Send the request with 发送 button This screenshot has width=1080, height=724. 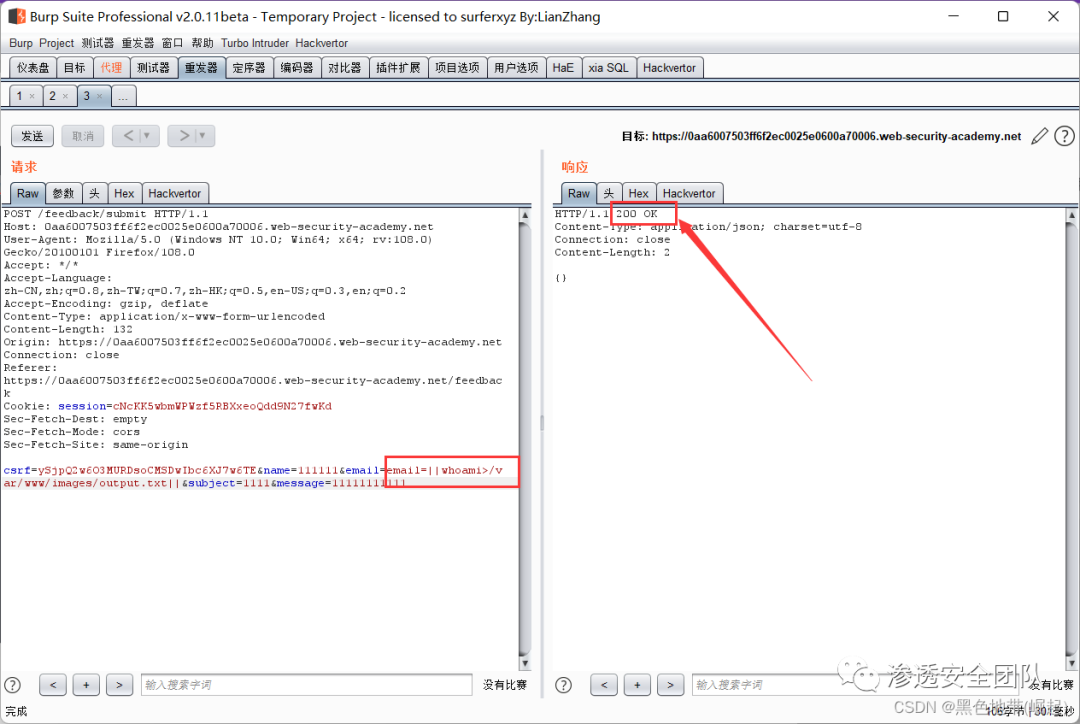[x=32, y=136]
